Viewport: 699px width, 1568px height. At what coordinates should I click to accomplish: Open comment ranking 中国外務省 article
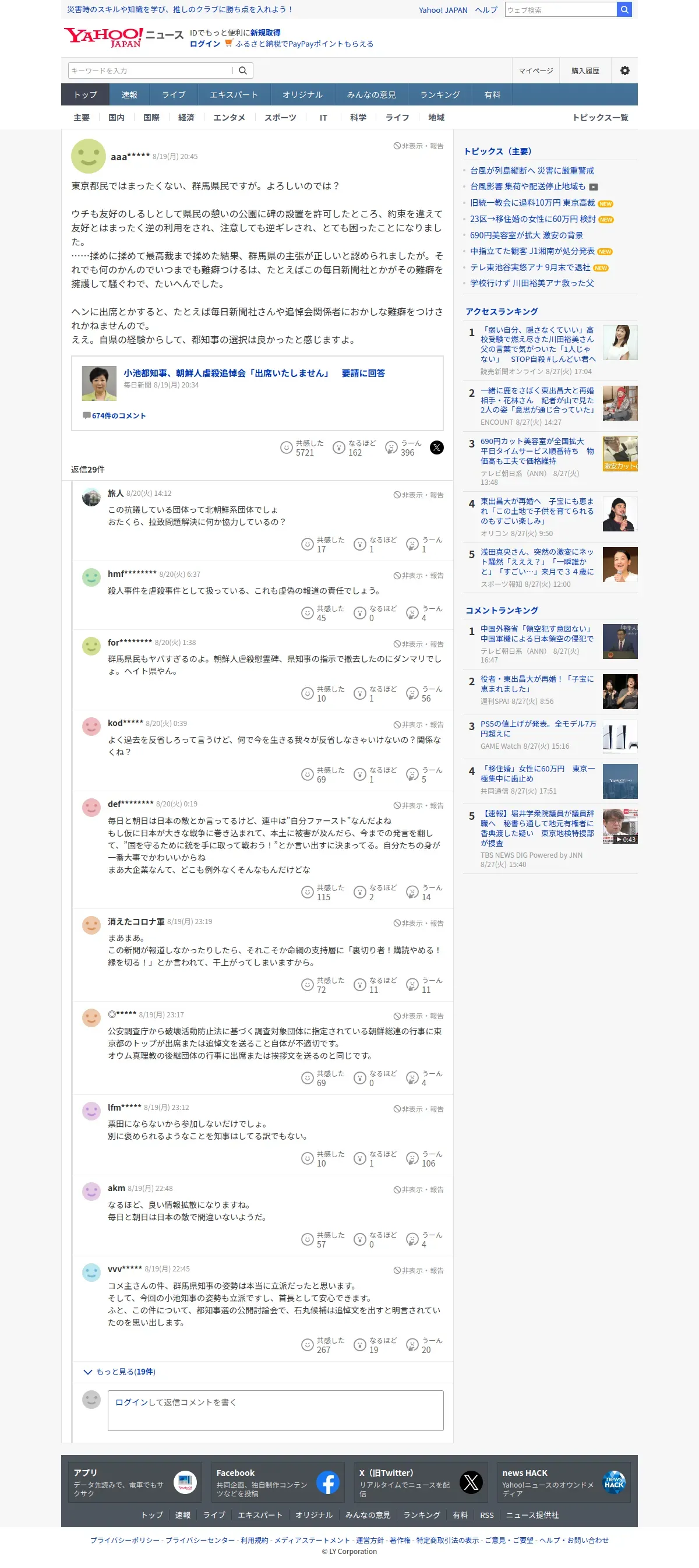click(536, 633)
